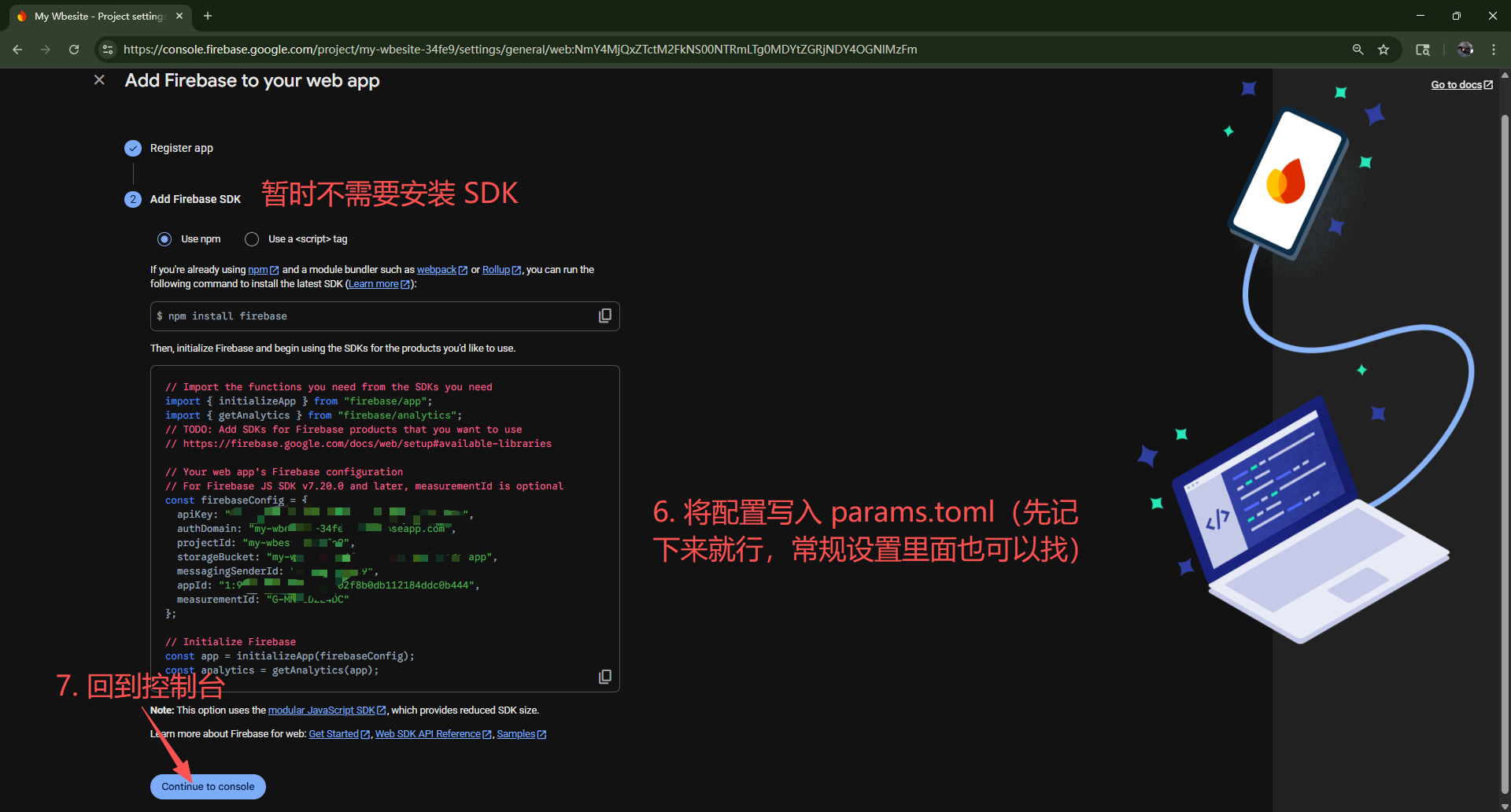Image resolution: width=1511 pixels, height=812 pixels.
Task: Click the zoom magnifier icon in address bar
Action: (1358, 50)
